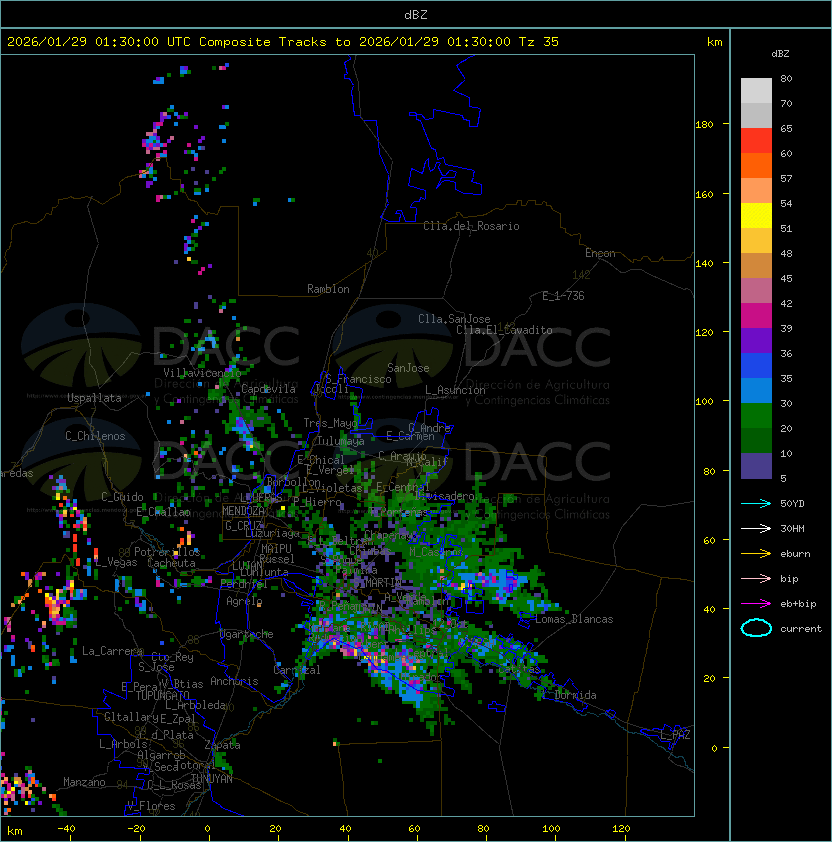Click the 'Clla.SanJose' map label

[454, 319]
